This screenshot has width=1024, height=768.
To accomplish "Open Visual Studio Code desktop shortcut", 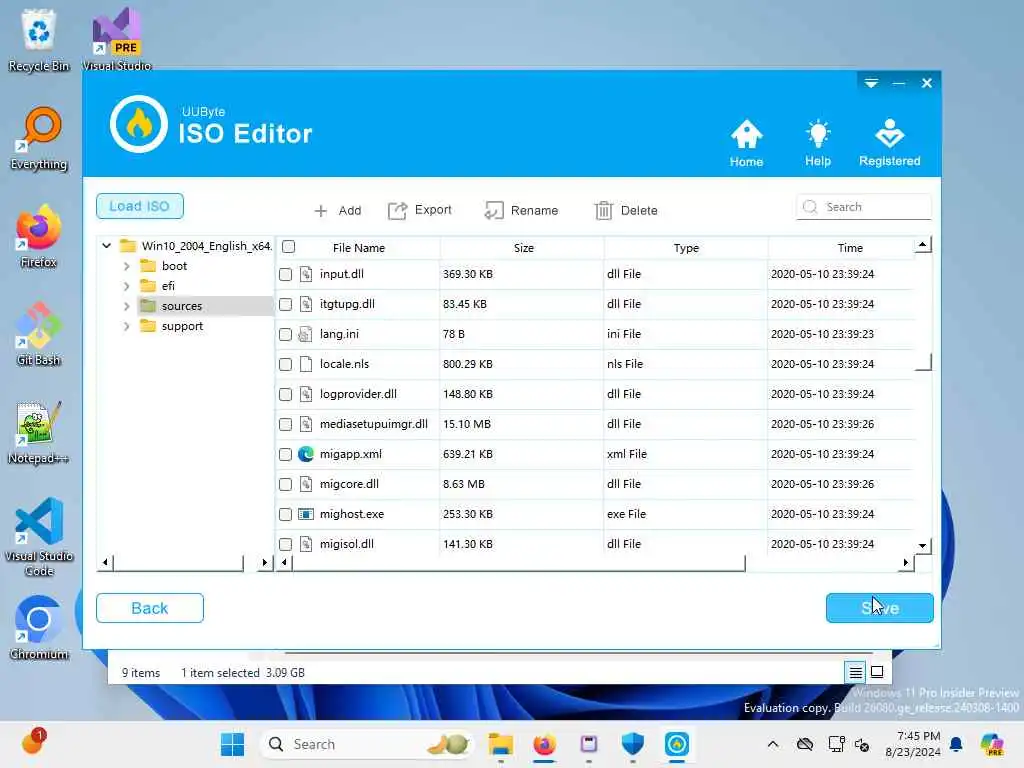I will coord(39,537).
